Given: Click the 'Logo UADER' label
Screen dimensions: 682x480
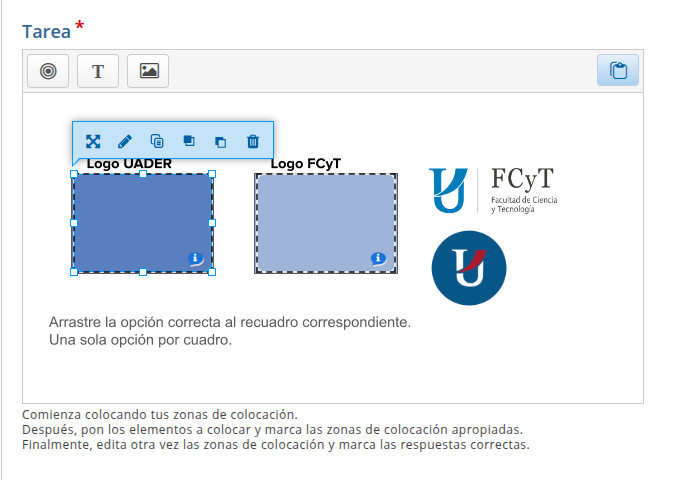Looking at the screenshot, I should point(129,164).
